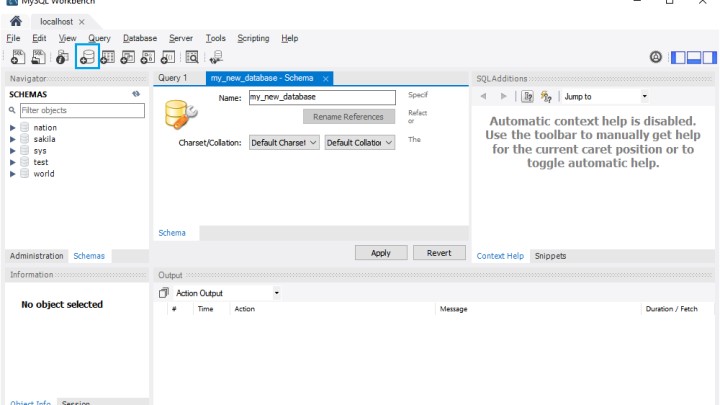Switch to the Snippets tab
The width and height of the screenshot is (720, 405).
550,256
